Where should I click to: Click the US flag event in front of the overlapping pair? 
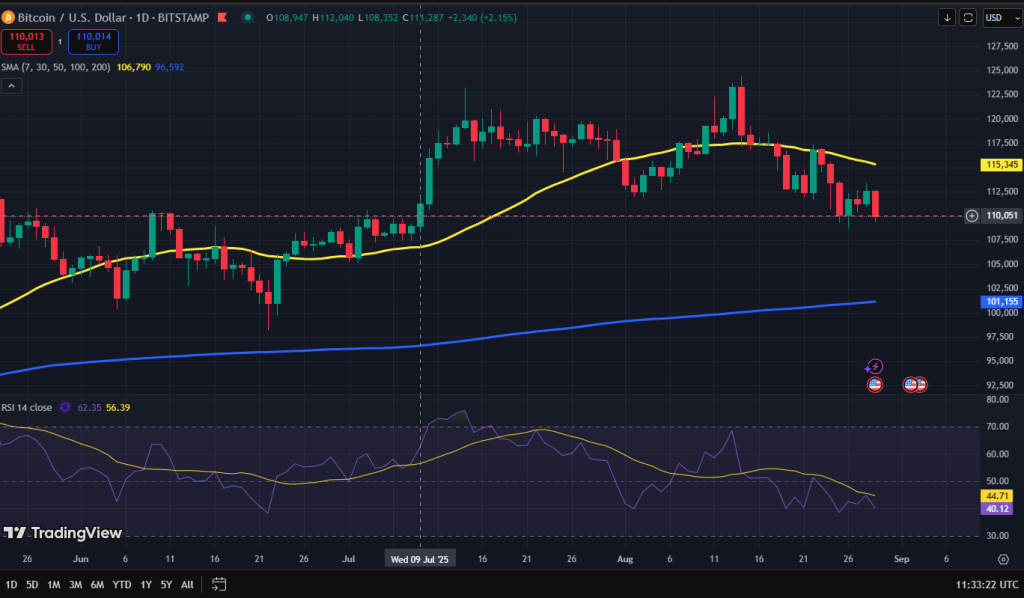click(x=910, y=385)
